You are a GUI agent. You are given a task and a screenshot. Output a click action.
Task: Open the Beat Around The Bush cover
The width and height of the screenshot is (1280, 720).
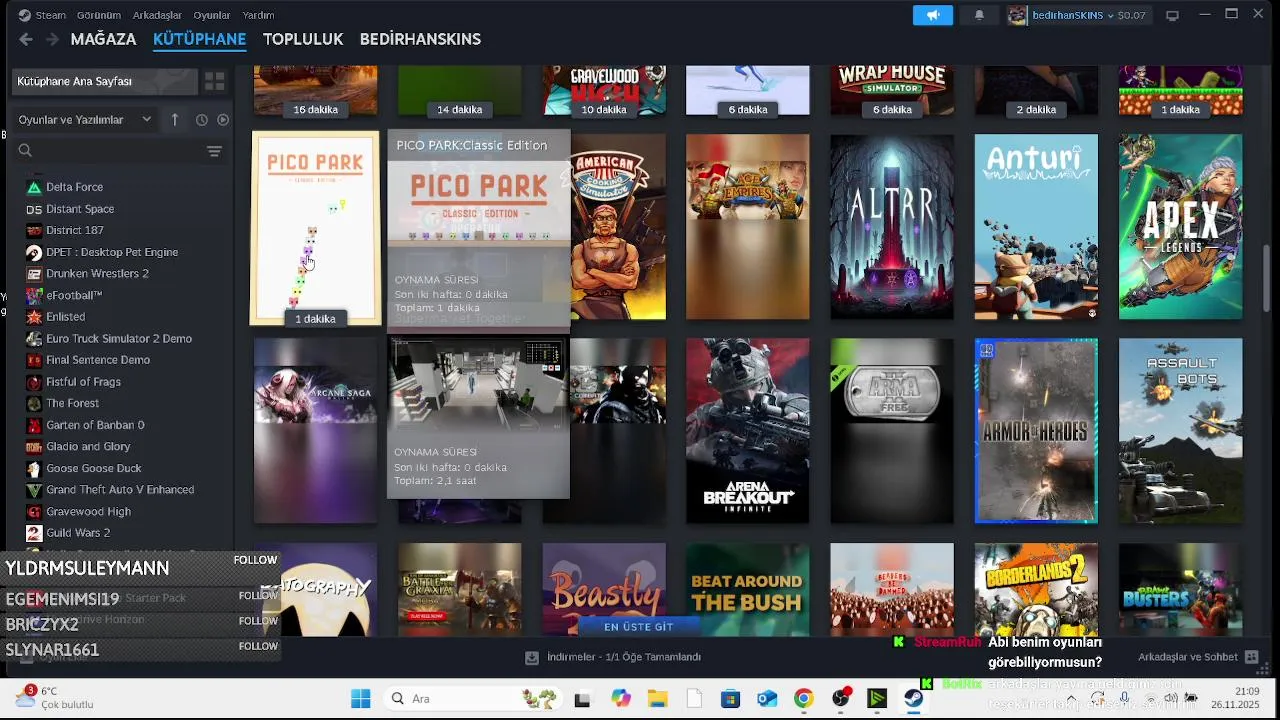tap(748, 590)
